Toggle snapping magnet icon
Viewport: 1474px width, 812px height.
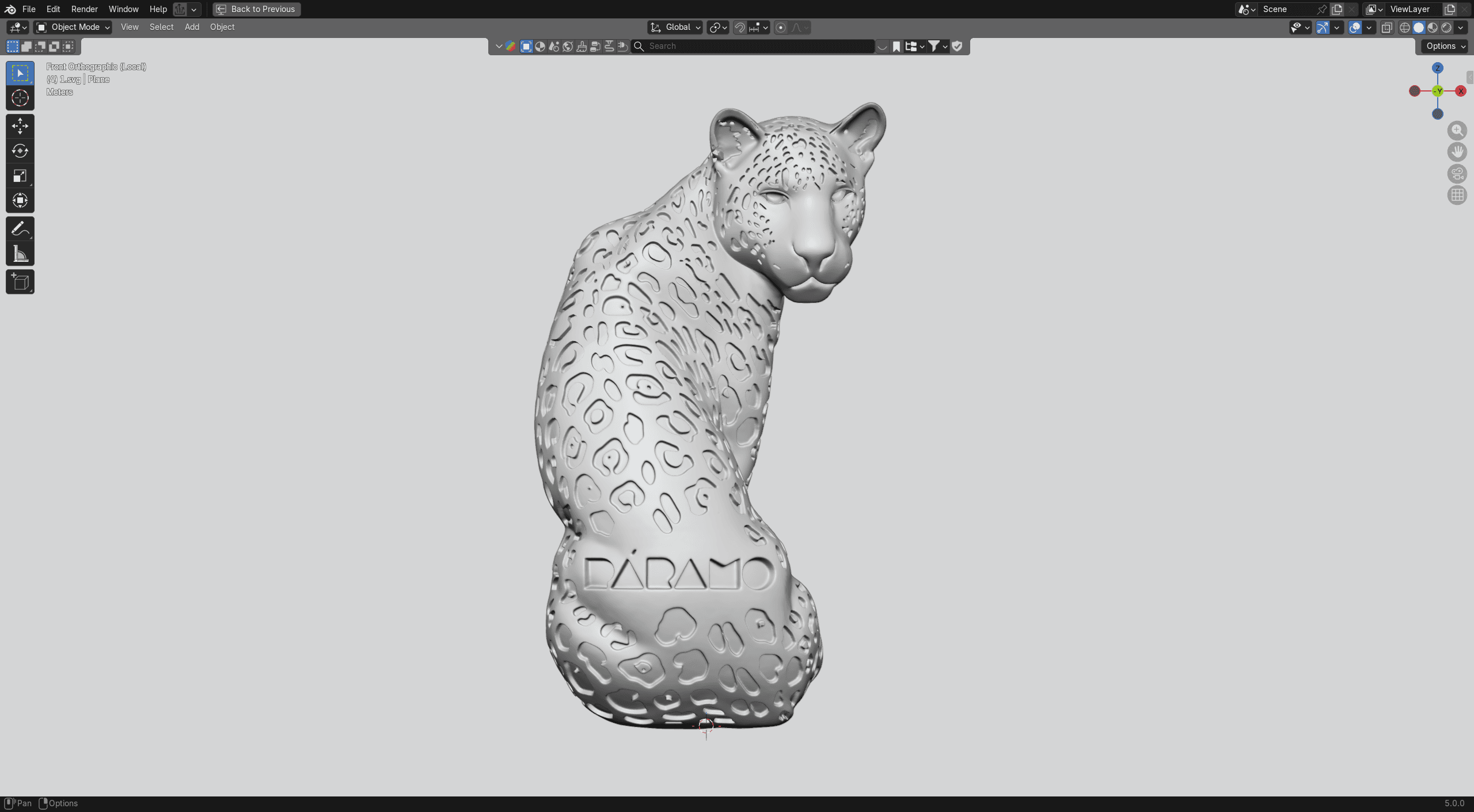click(740, 28)
